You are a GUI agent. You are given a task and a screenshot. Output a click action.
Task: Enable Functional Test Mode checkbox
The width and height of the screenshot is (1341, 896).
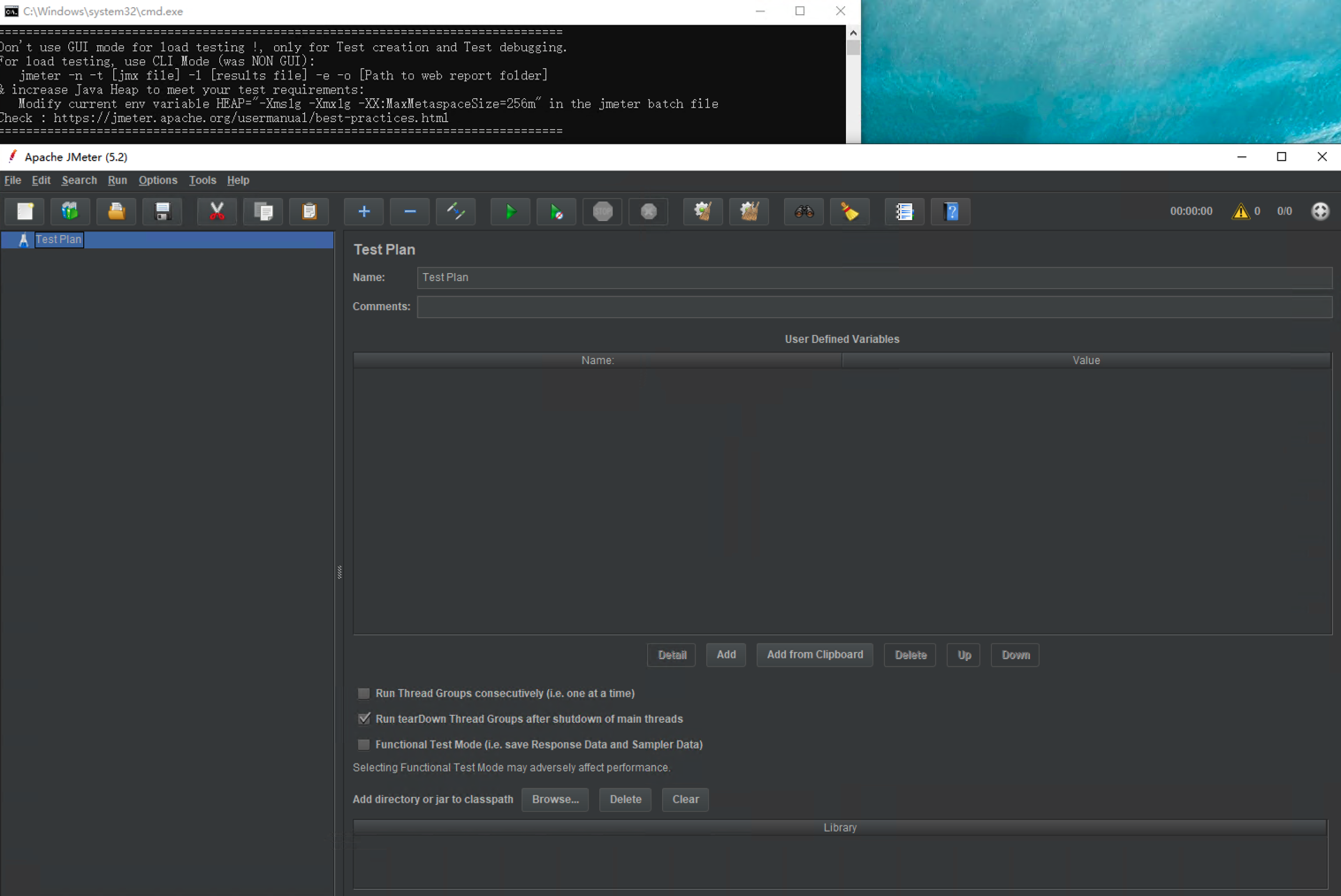tap(364, 745)
